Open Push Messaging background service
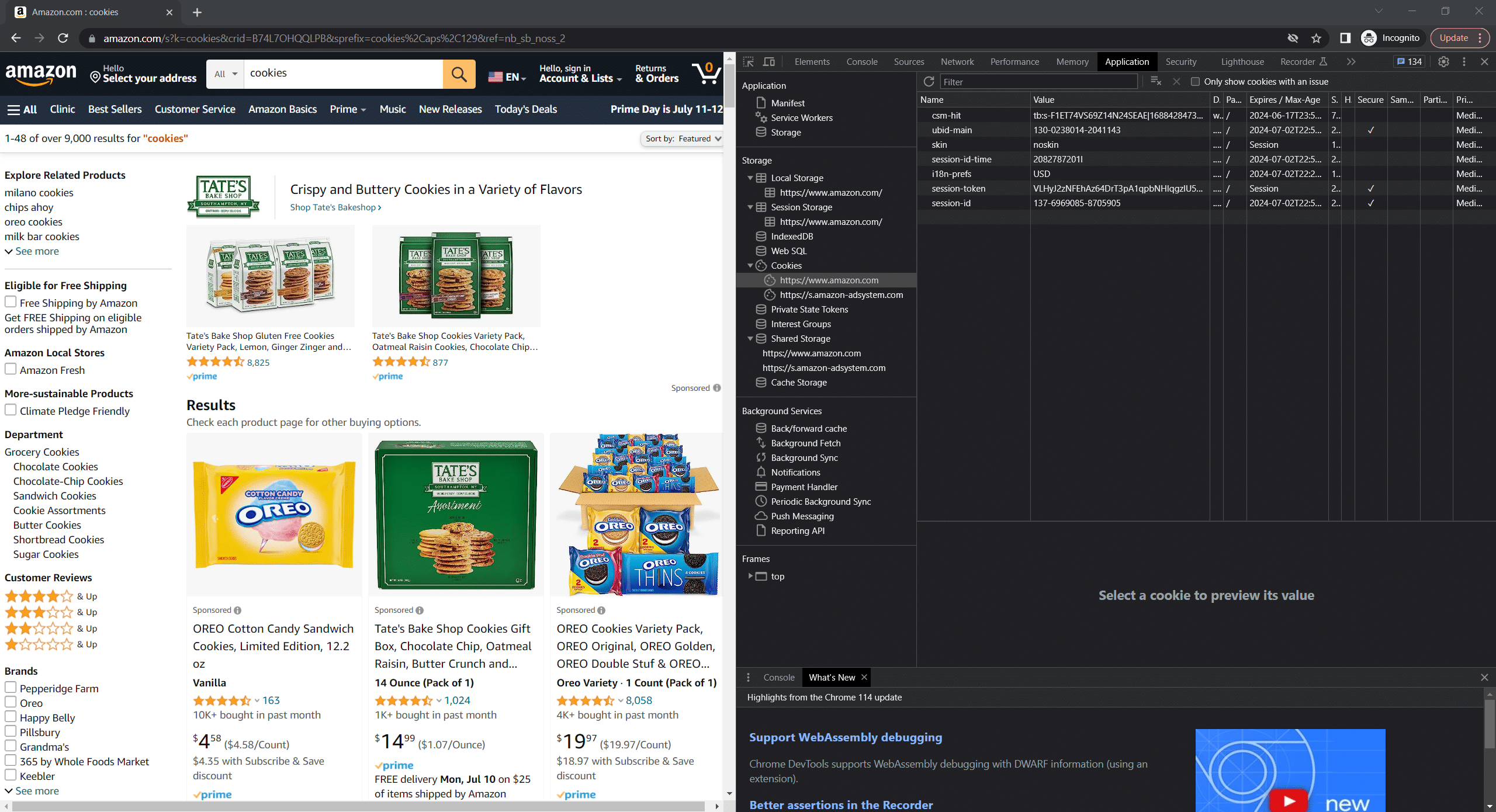 (802, 516)
